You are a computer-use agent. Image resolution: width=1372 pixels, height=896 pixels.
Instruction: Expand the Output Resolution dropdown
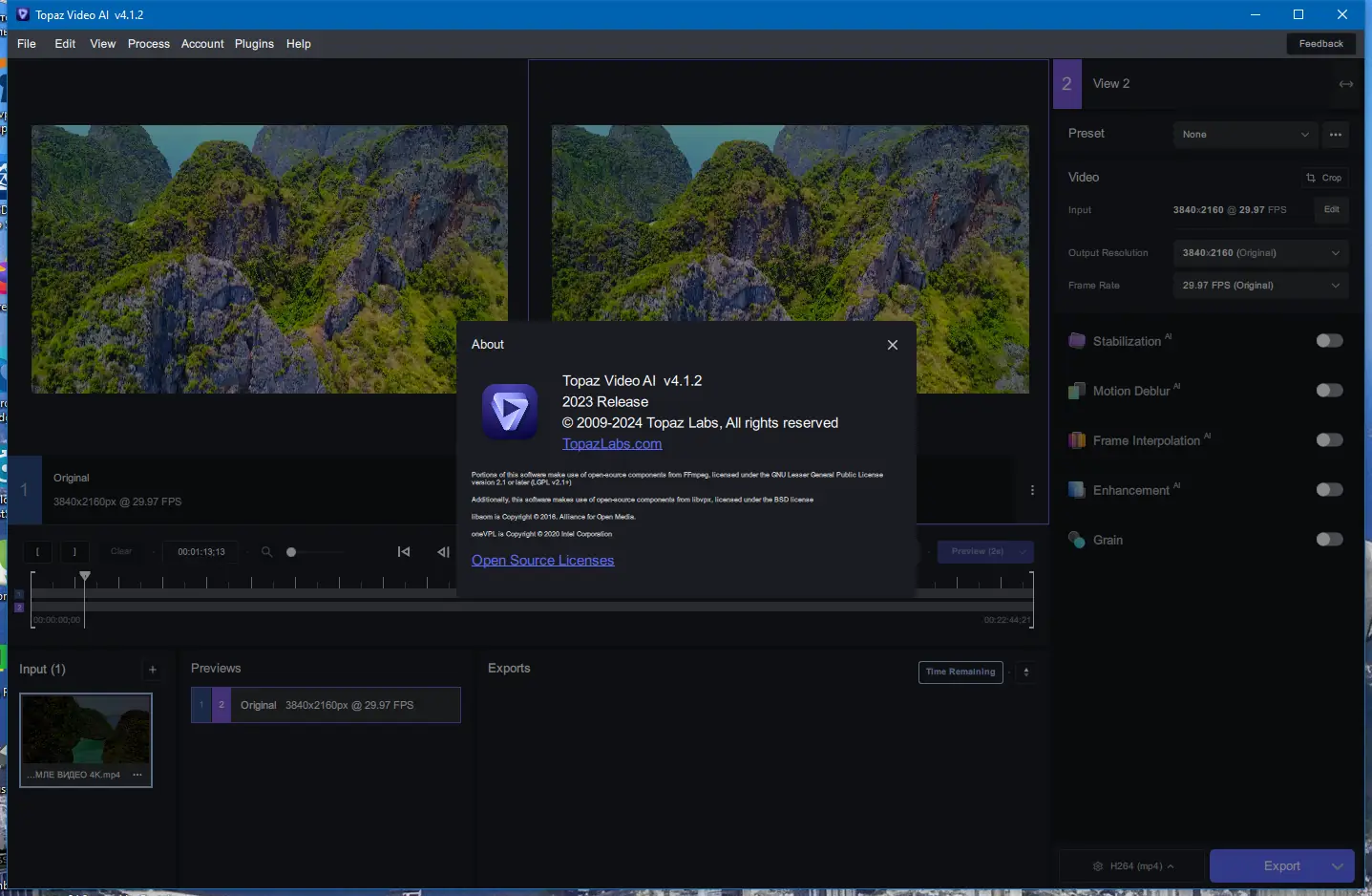[x=1260, y=253]
